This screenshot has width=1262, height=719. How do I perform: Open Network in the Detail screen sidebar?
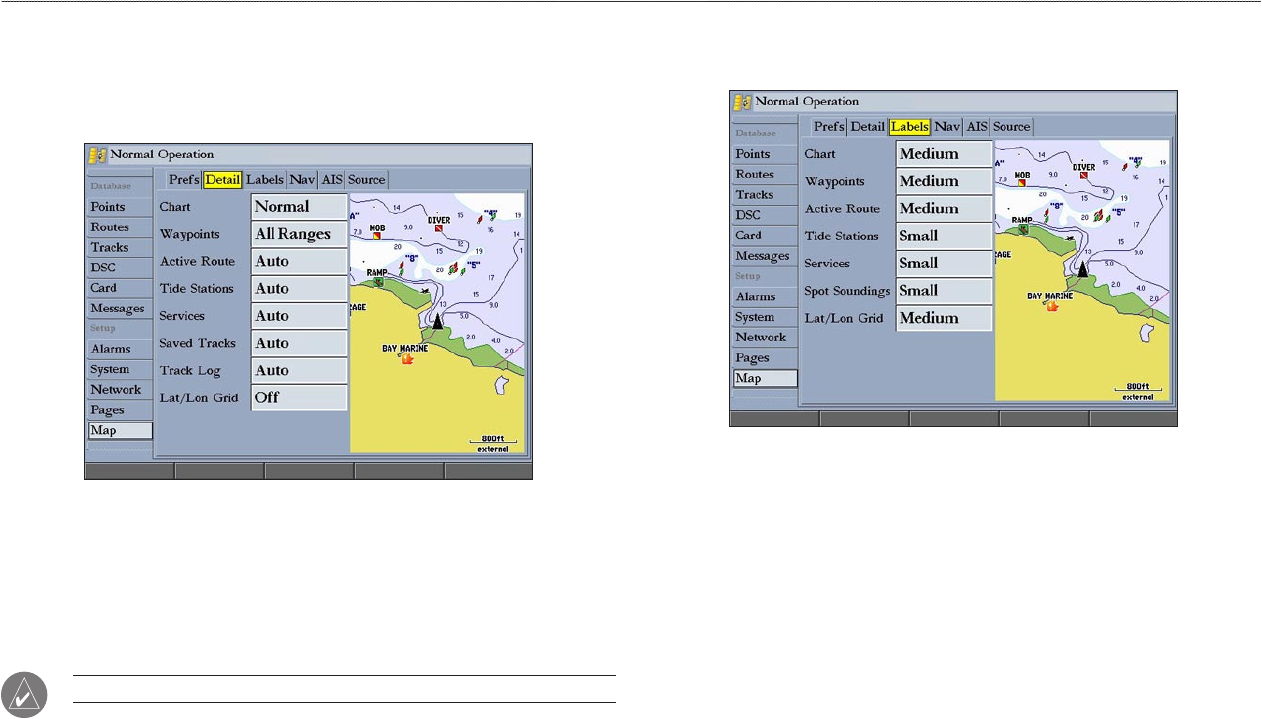(x=120, y=390)
